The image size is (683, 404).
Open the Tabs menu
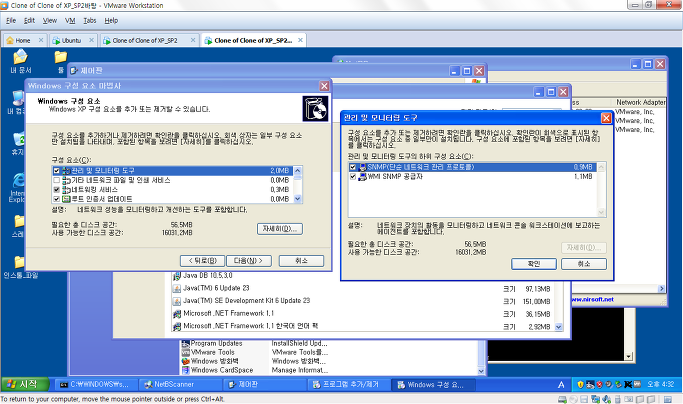[x=90, y=20]
